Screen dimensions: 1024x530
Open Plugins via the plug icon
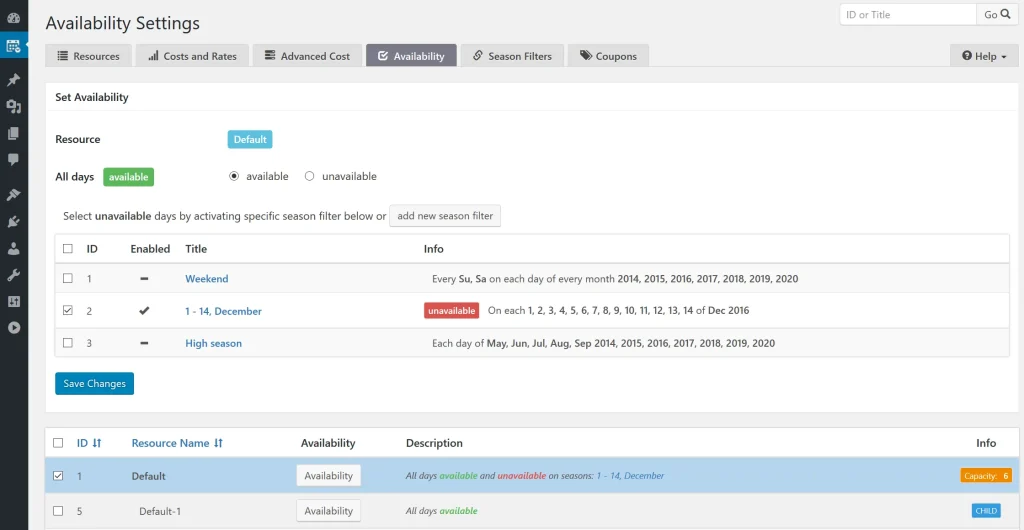(14, 222)
